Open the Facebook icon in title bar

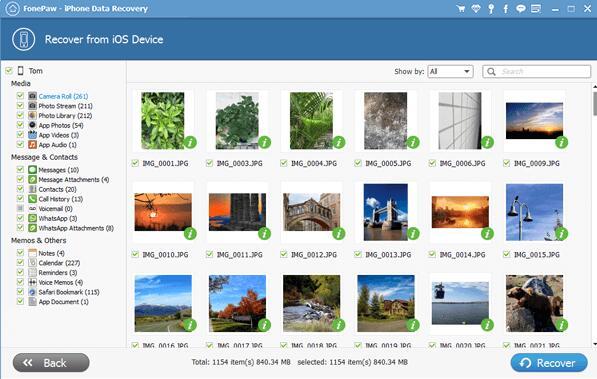[x=506, y=8]
